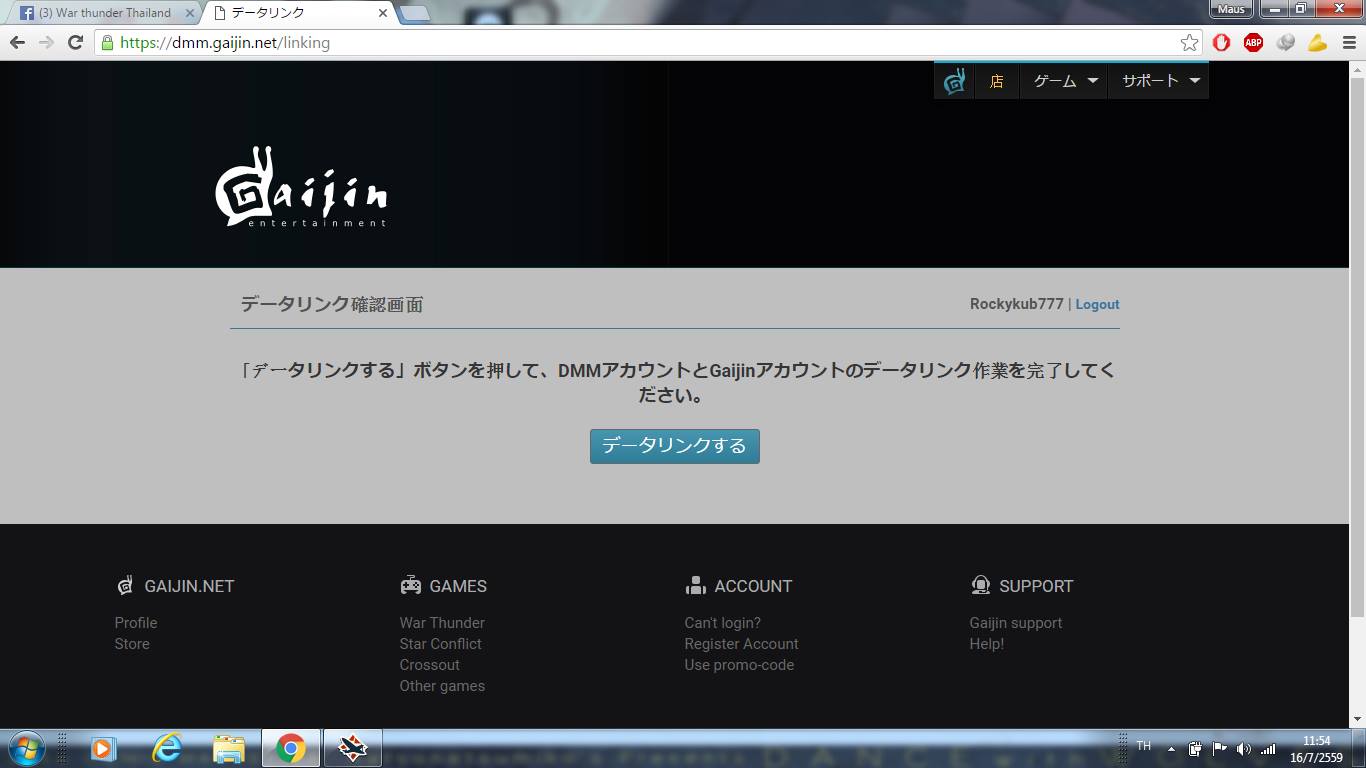This screenshot has height=768, width=1366.
Task: Click the power plug tray icon
Action: [1196, 748]
